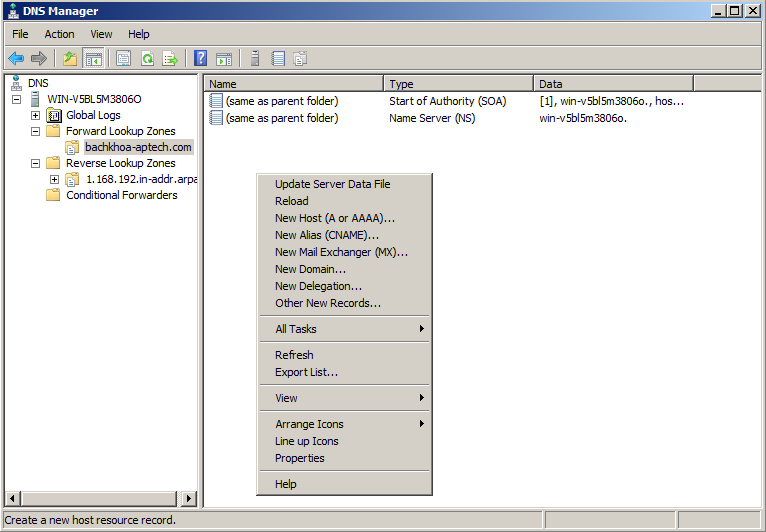Open the All Tasks submenu
Screen dimensions: 766x532
coord(344,329)
